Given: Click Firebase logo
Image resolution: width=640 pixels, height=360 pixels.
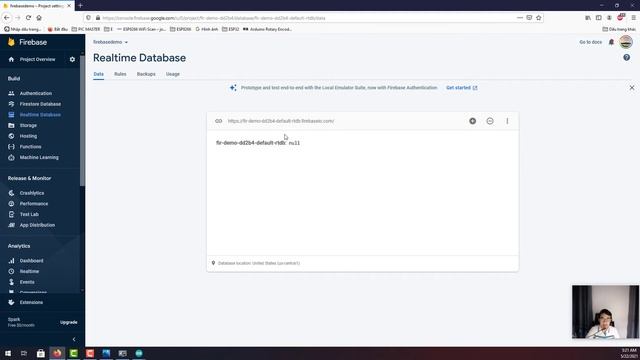Looking at the screenshot, I should pos(27,42).
